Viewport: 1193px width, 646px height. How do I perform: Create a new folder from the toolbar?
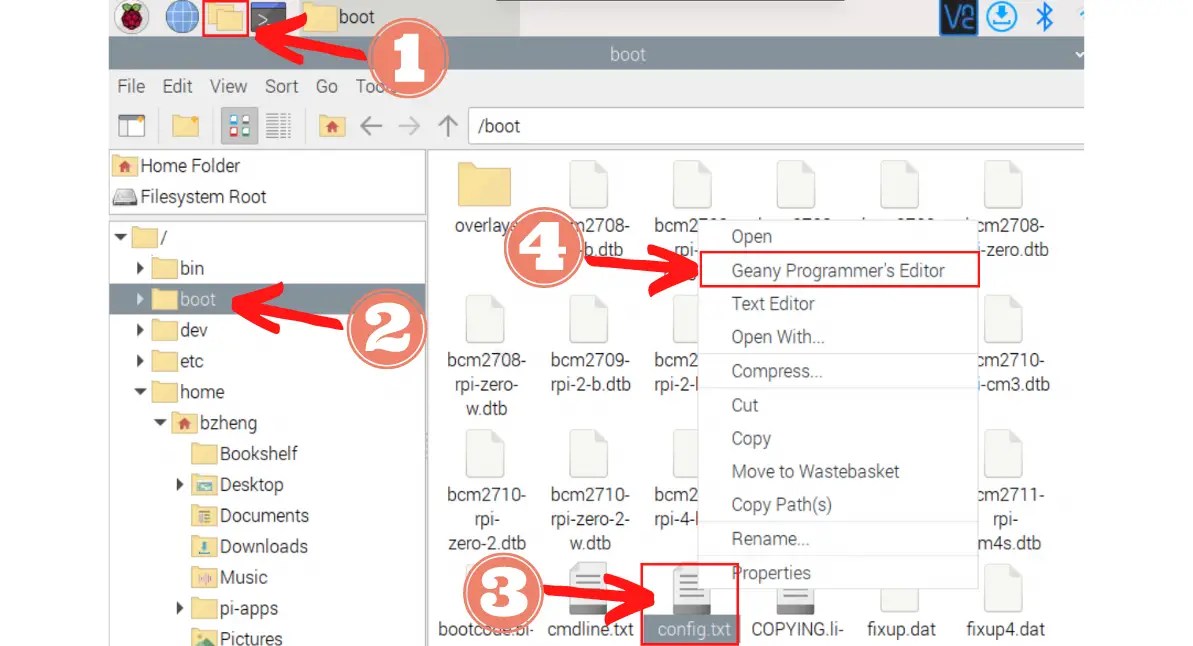(185, 126)
